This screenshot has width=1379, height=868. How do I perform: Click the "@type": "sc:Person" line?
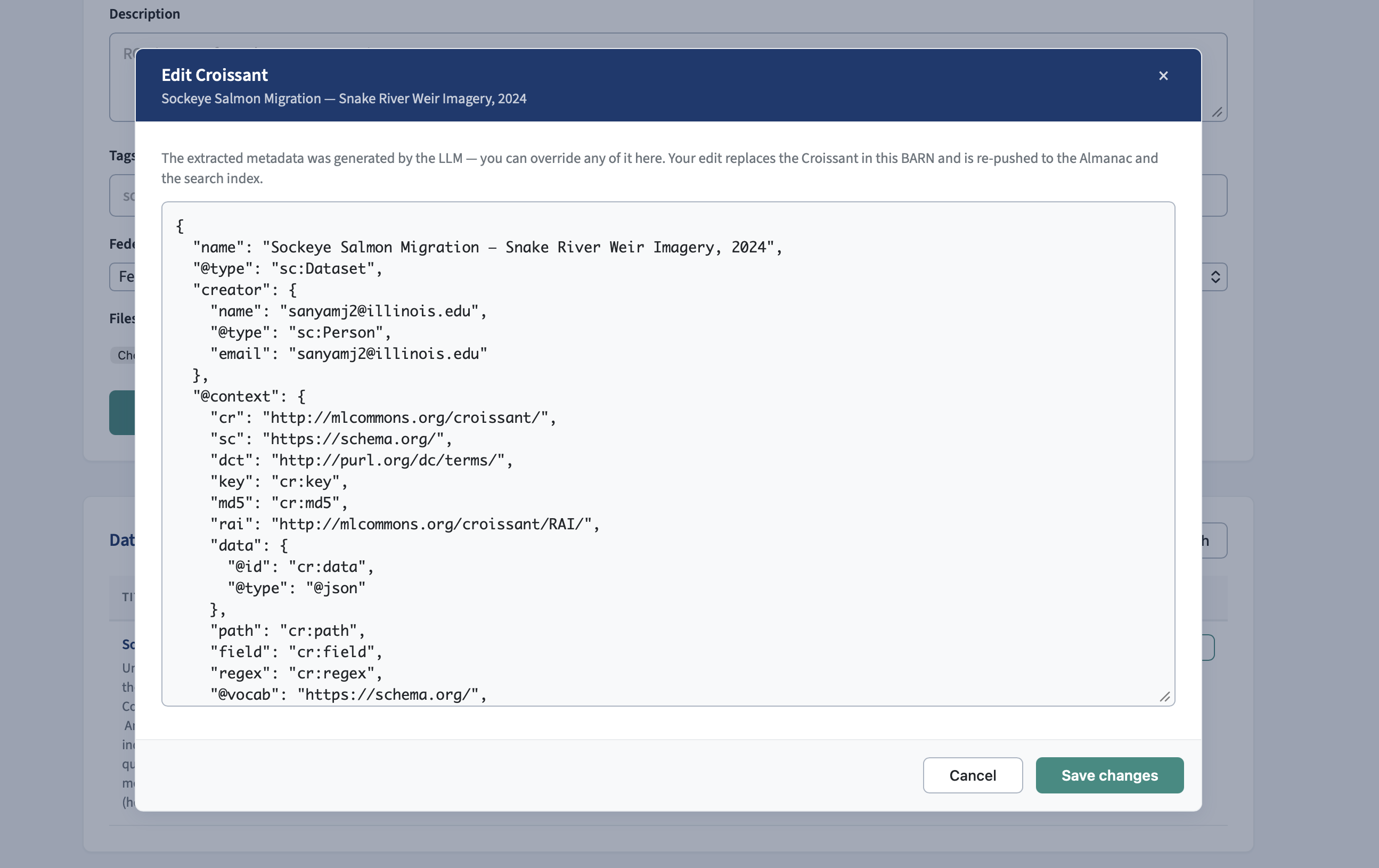[x=300, y=333]
